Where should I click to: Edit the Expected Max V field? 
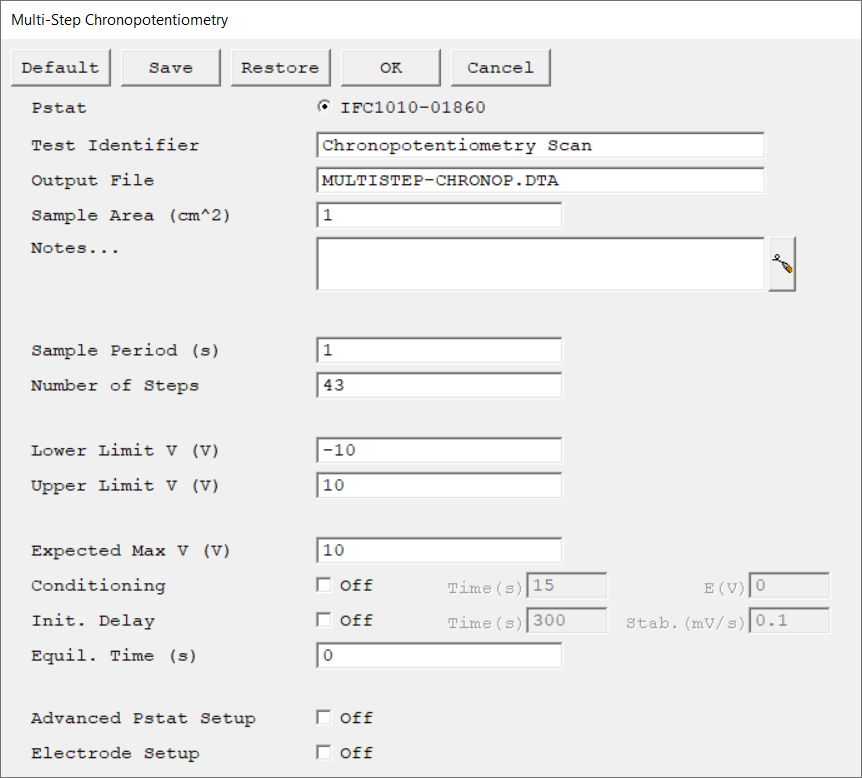coord(439,550)
